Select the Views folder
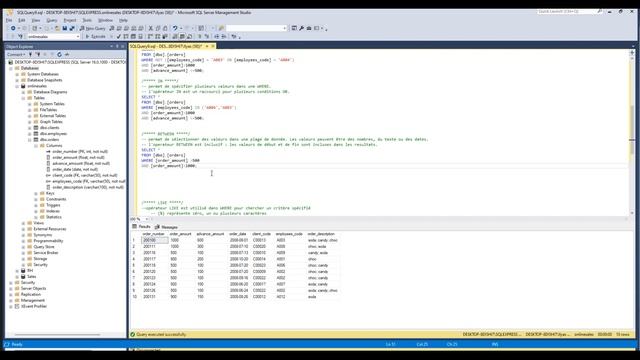640x360 pixels. [x=38, y=223]
